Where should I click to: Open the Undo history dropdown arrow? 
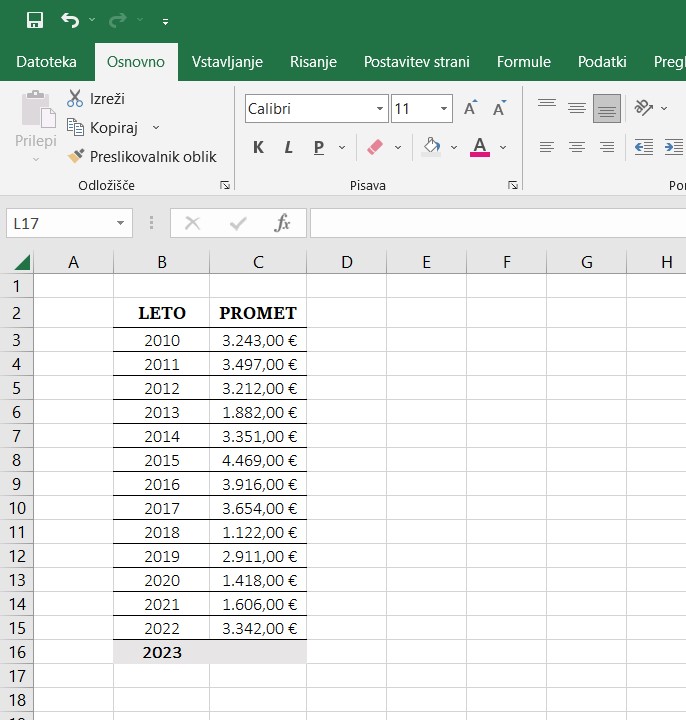coord(92,20)
